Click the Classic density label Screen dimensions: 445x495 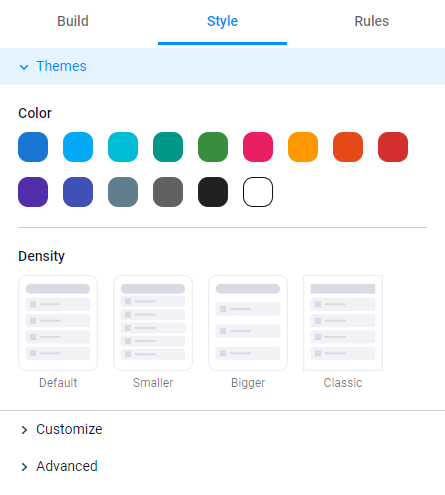click(343, 383)
